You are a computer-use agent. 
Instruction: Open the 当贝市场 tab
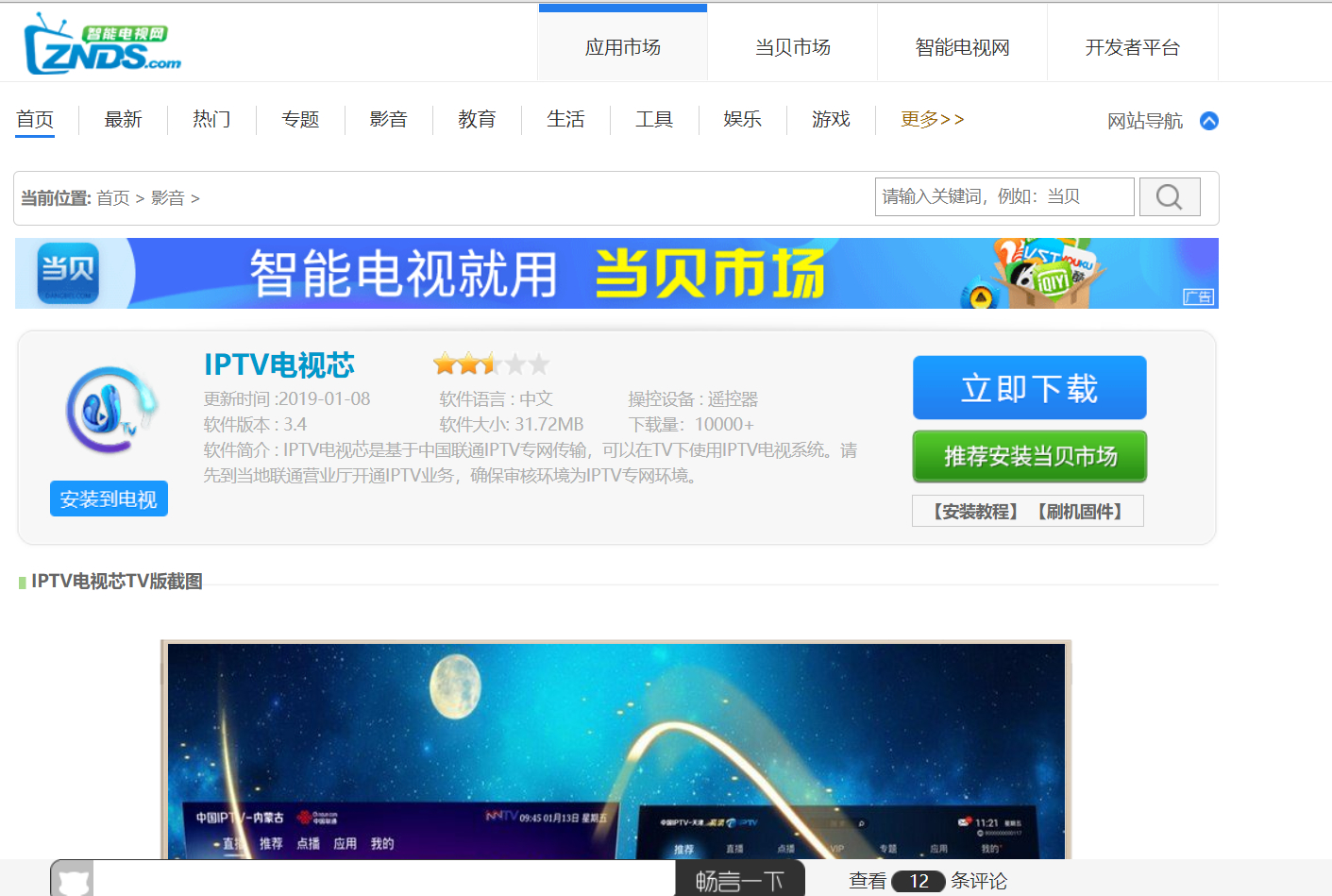pos(793,47)
